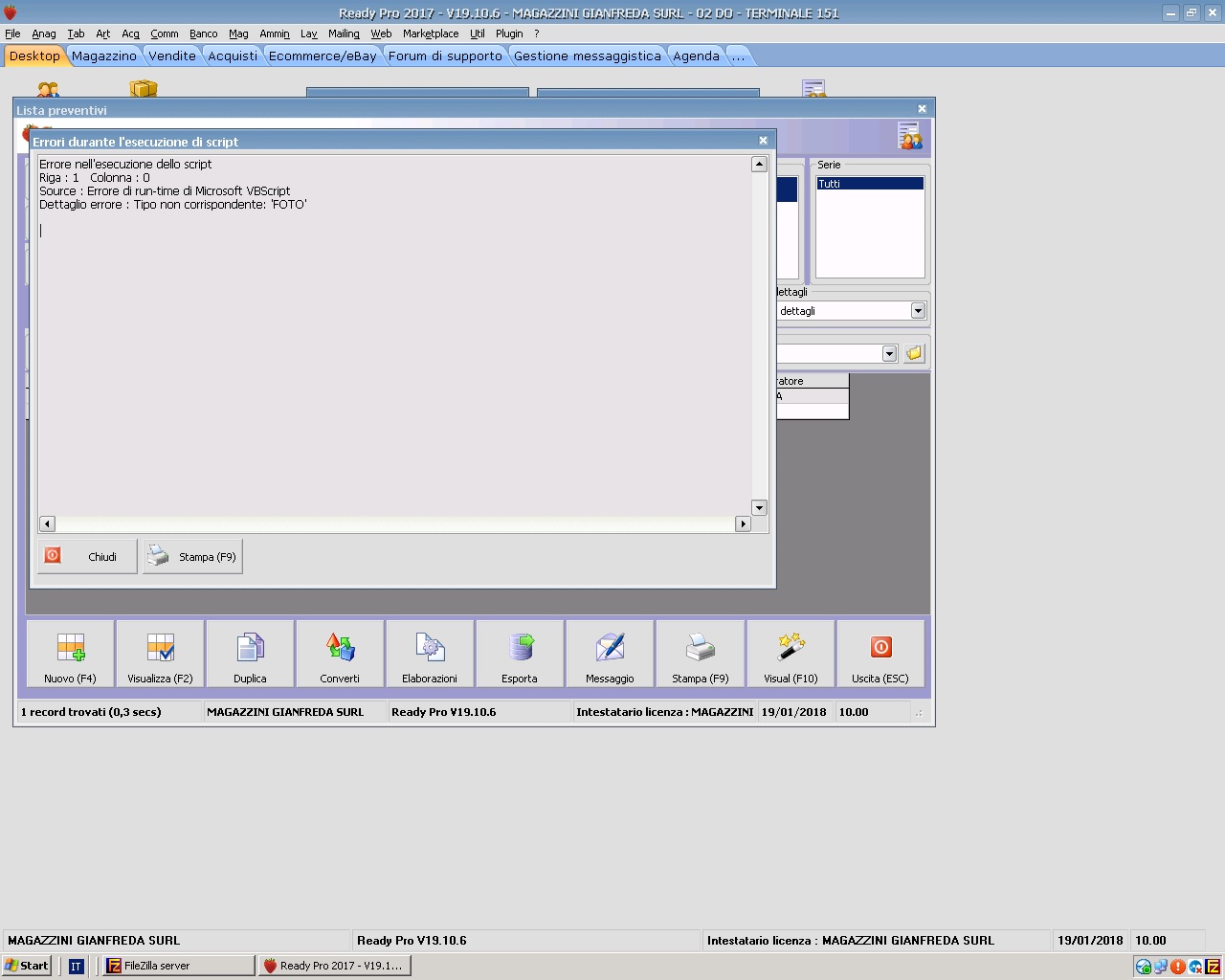
Task: Open the Util menu
Action: point(477,33)
